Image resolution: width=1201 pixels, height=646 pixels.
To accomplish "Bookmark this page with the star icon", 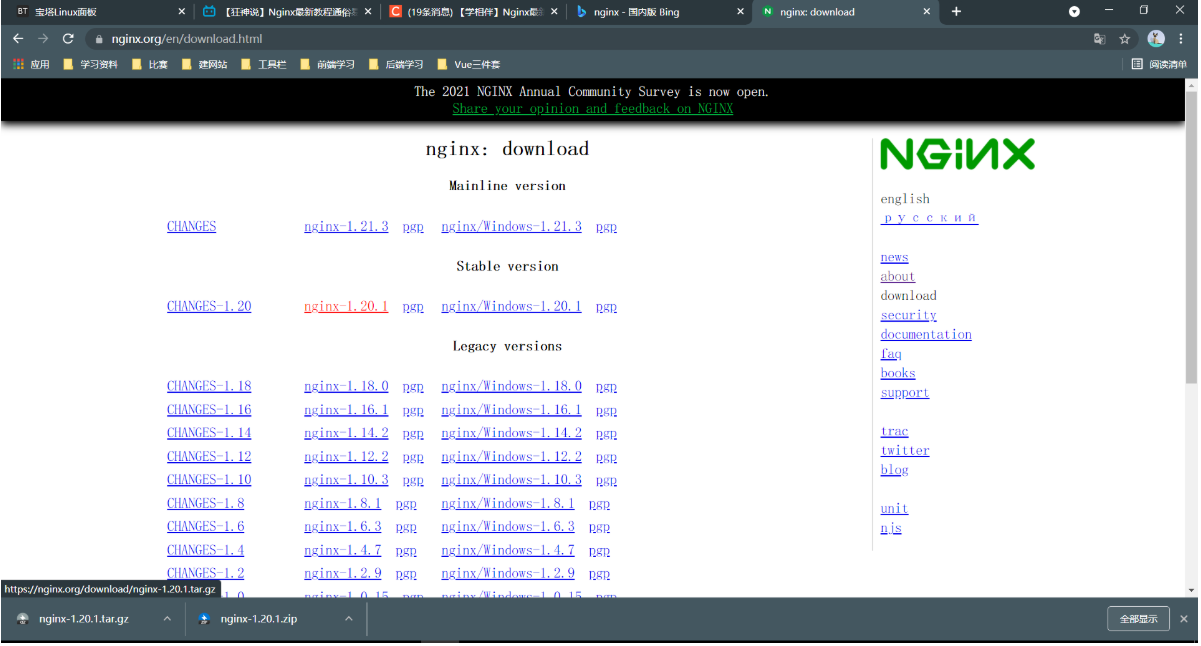I will coord(1125,39).
